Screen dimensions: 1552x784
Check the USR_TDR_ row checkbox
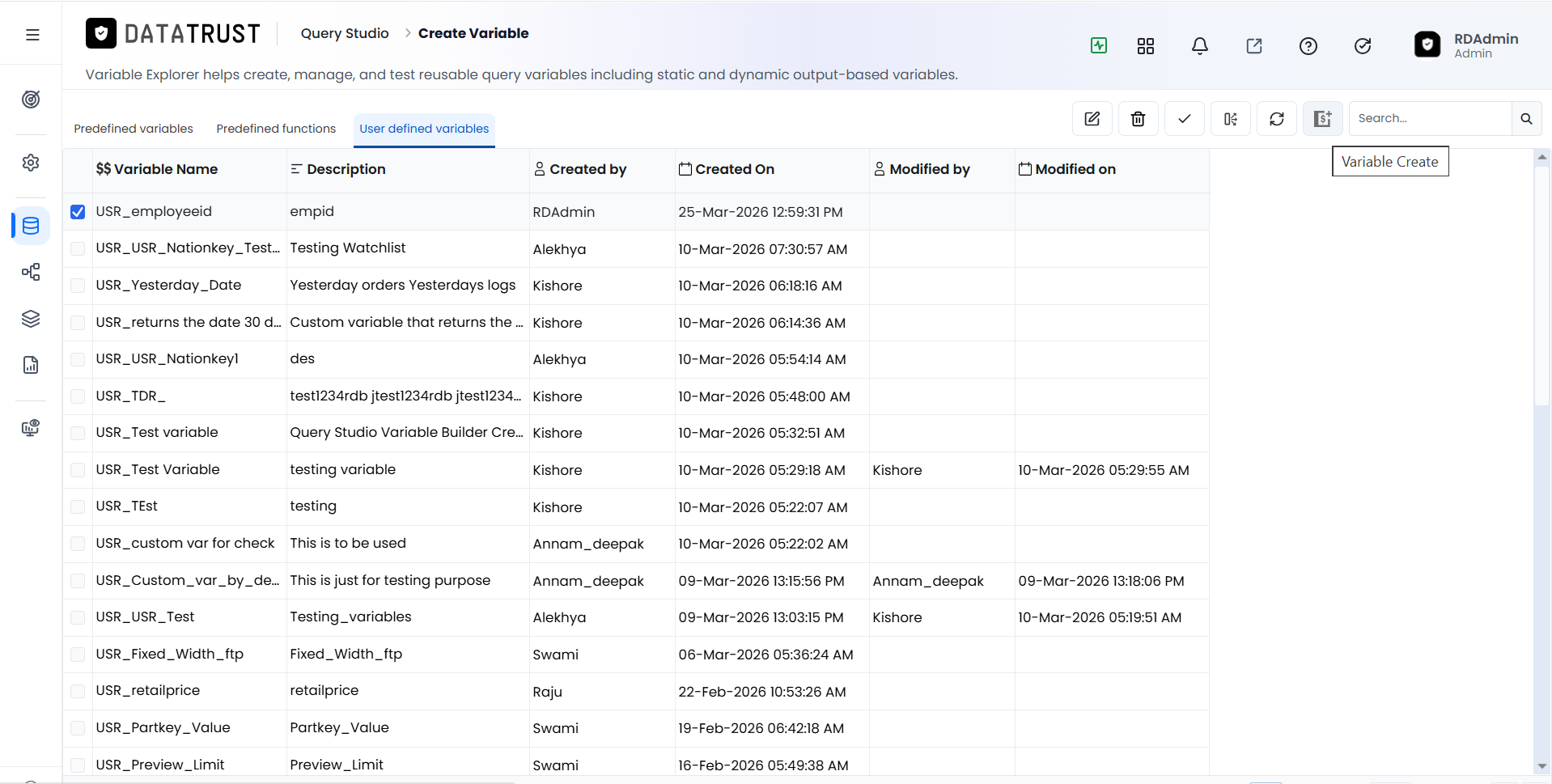pyautogui.click(x=78, y=396)
